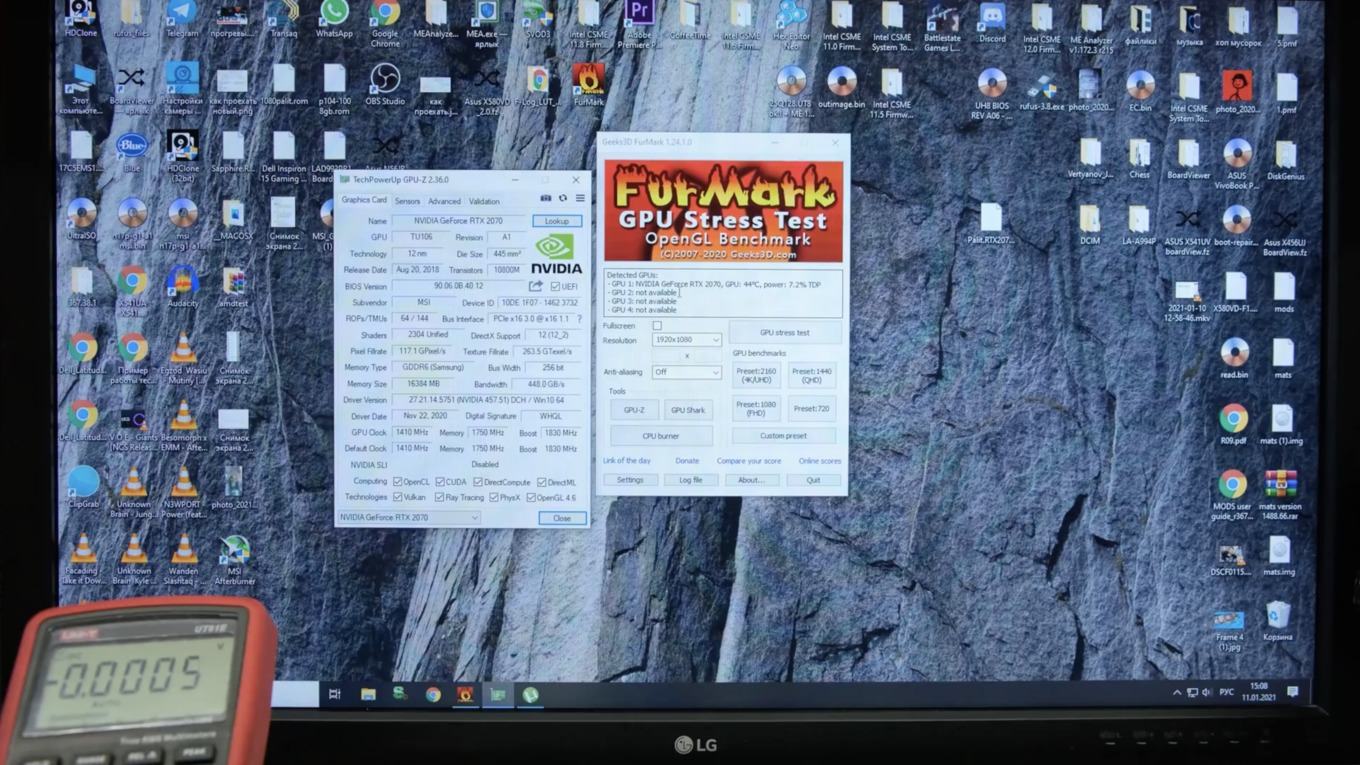Switch to the Validation tab in GPU-Z
Screen dimensions: 1360x765
(x=484, y=201)
